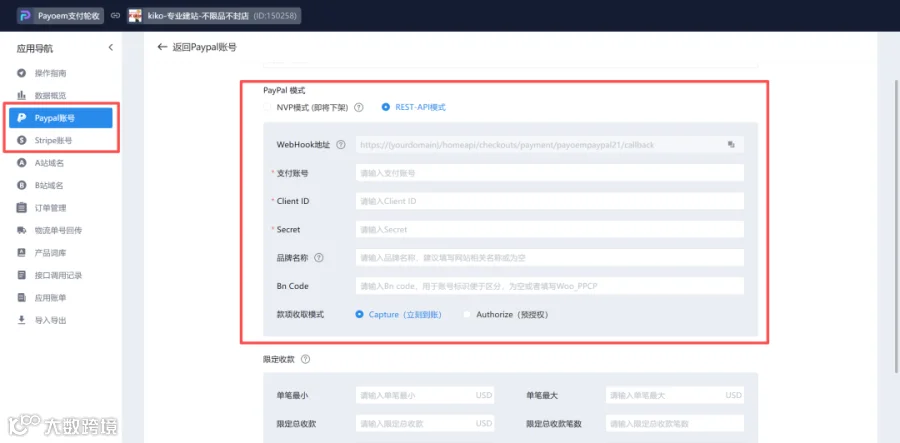Image resolution: width=900 pixels, height=443 pixels.
Task: Open B站域名 menu item
Action: click(x=49, y=185)
